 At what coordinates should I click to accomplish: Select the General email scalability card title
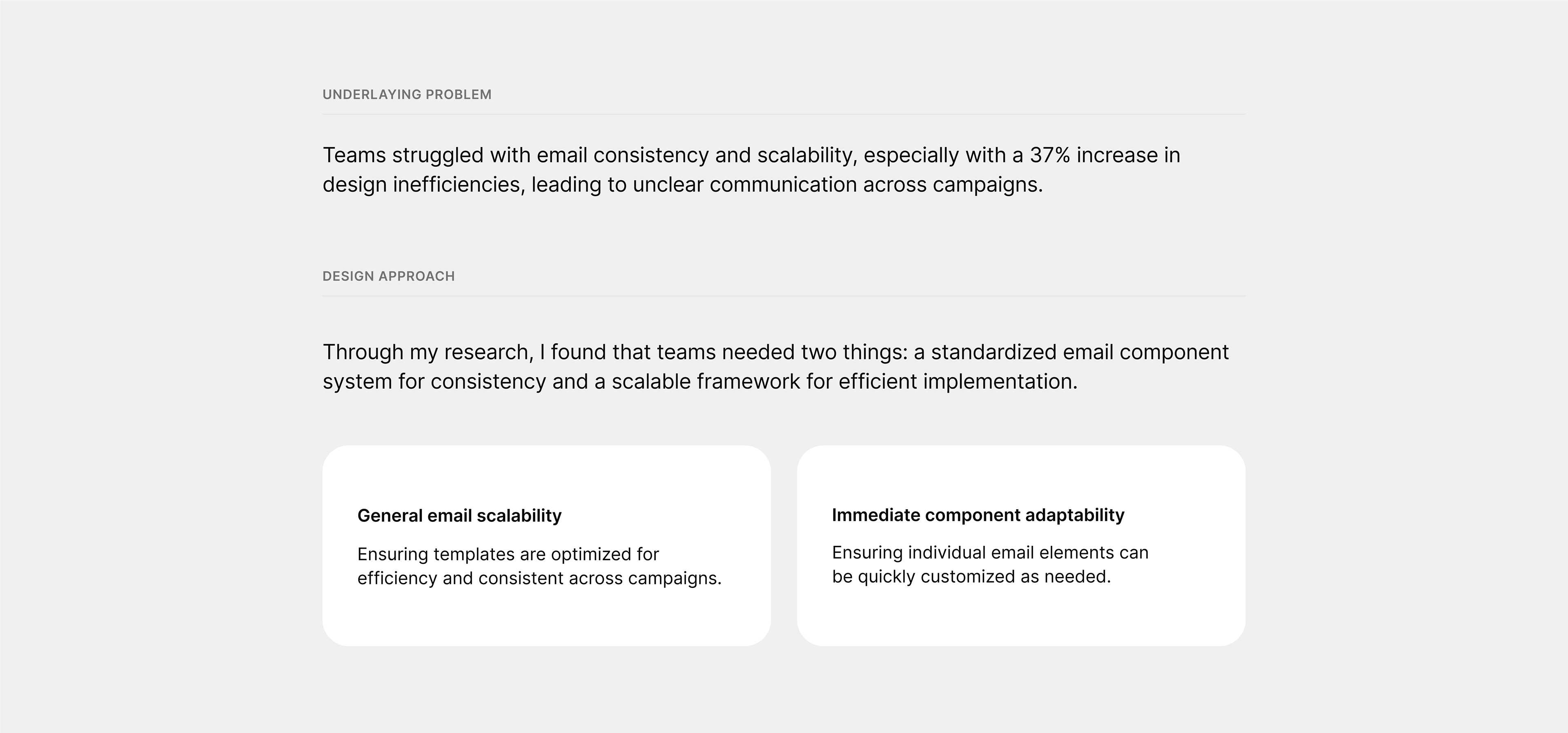click(459, 516)
